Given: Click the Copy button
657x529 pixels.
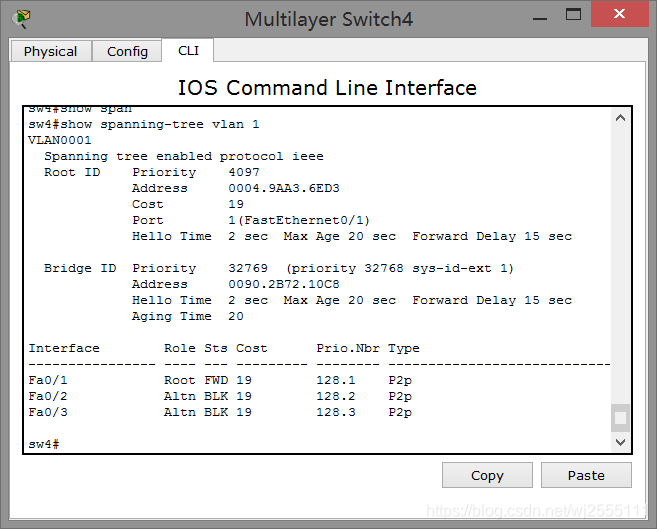Looking at the screenshot, I should point(487,475).
